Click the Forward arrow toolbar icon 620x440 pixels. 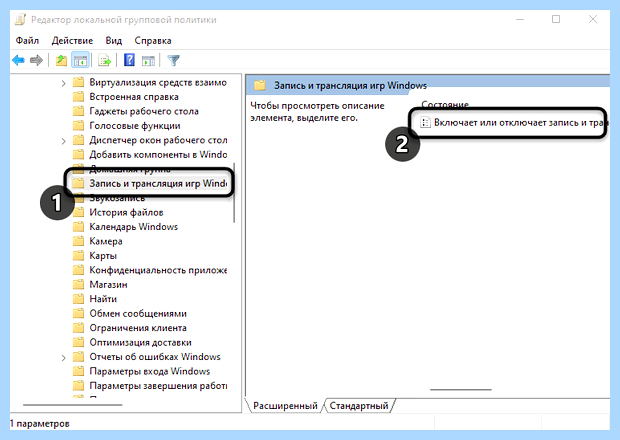(x=36, y=60)
